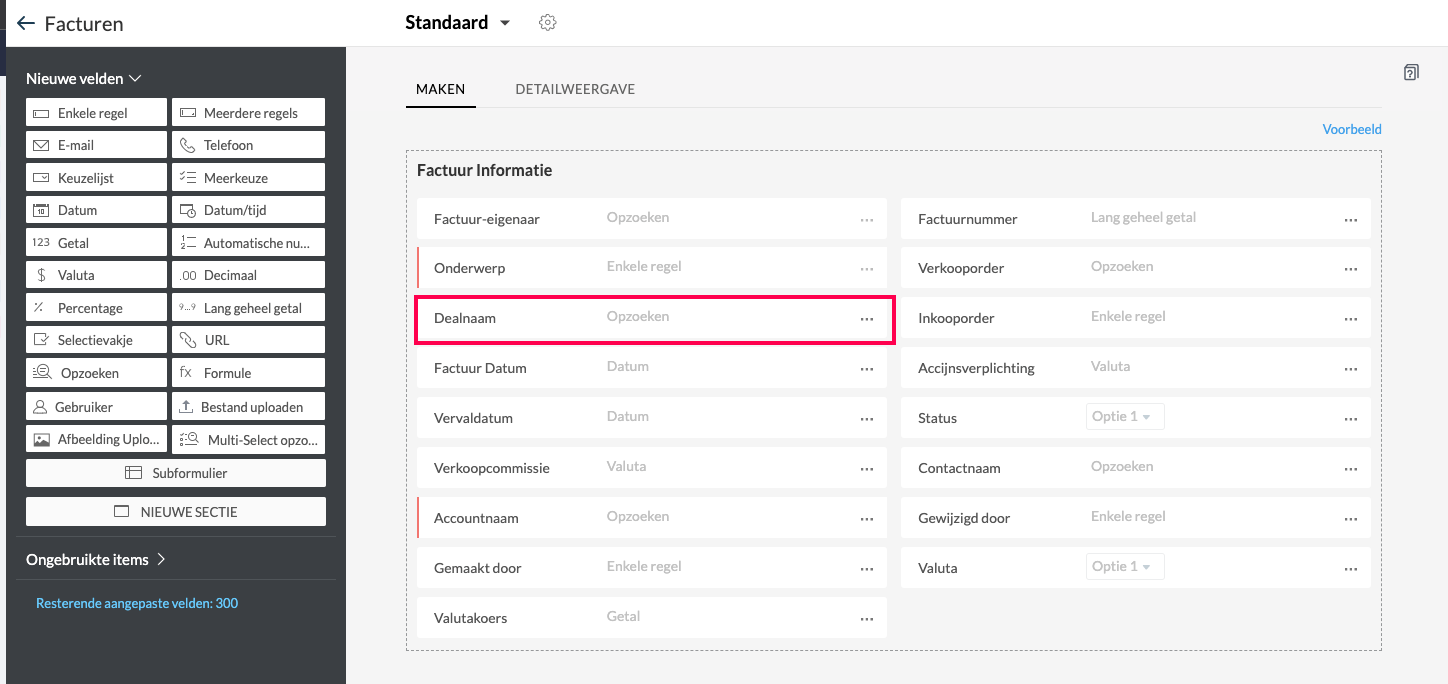Open options menu for Verkooporder
Image resolution: width=1448 pixels, height=684 pixels.
point(1350,269)
